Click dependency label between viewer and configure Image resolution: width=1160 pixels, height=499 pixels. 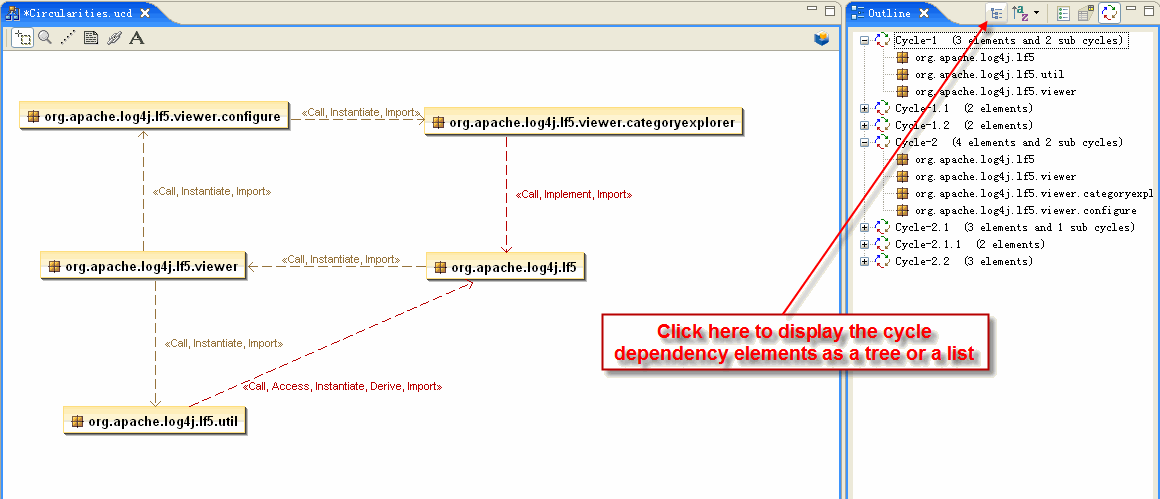click(212, 191)
